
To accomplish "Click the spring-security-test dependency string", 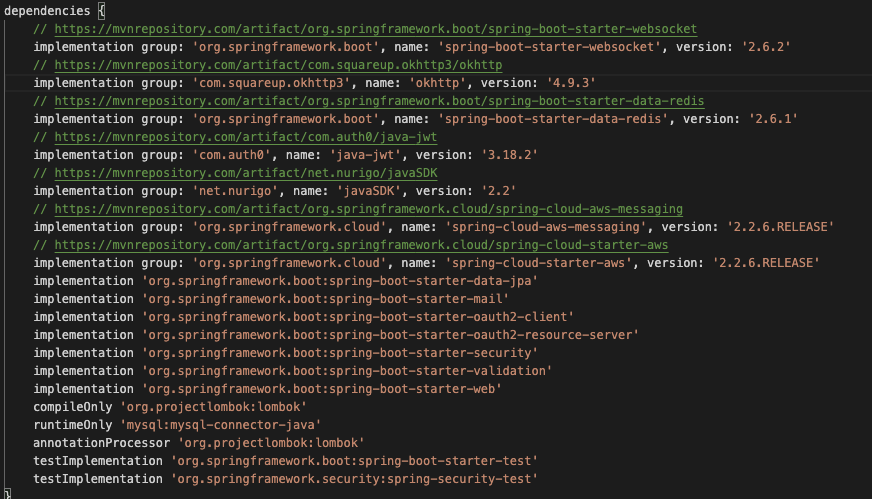I will pos(354,479).
